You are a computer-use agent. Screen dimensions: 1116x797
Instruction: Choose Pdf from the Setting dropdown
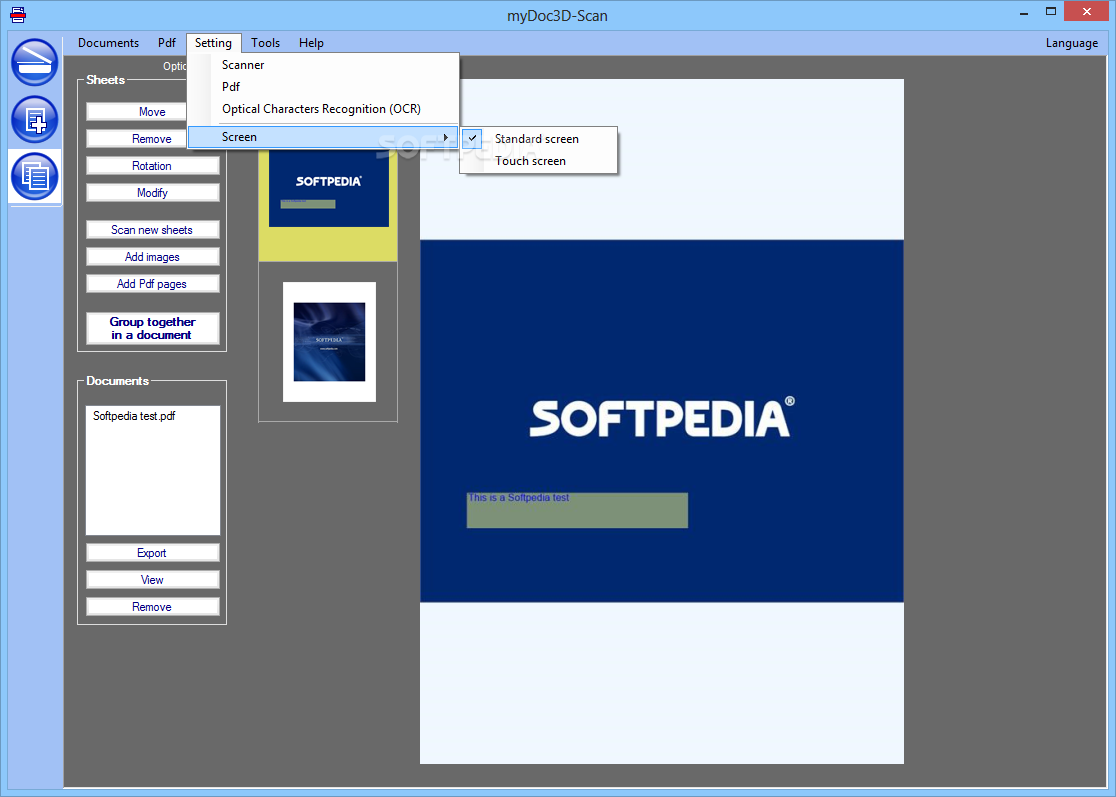[323, 87]
